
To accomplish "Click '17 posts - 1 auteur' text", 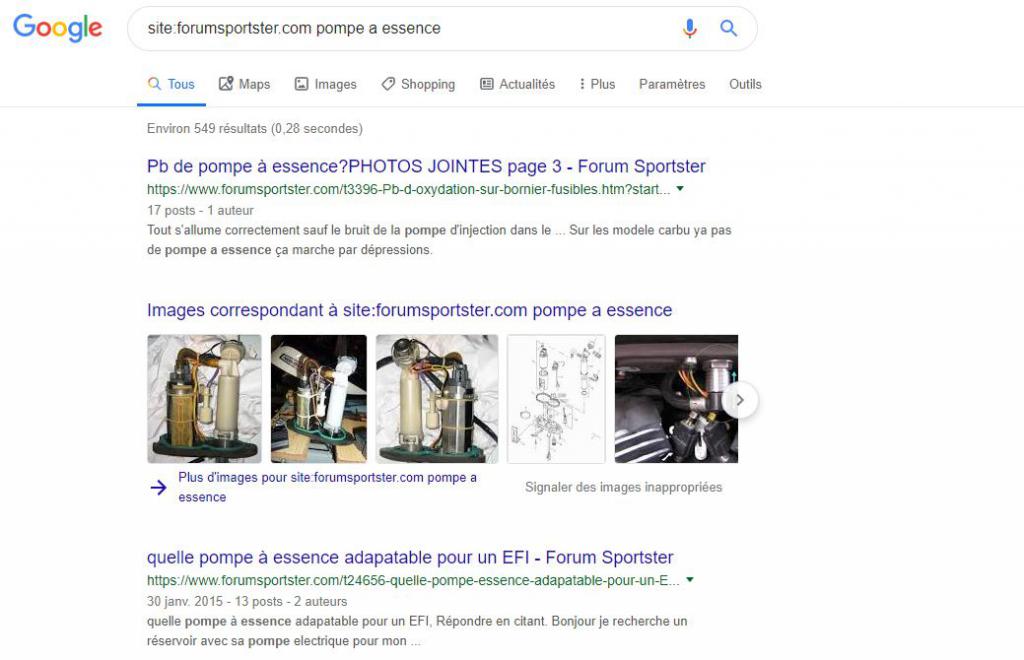I will pos(200,210).
